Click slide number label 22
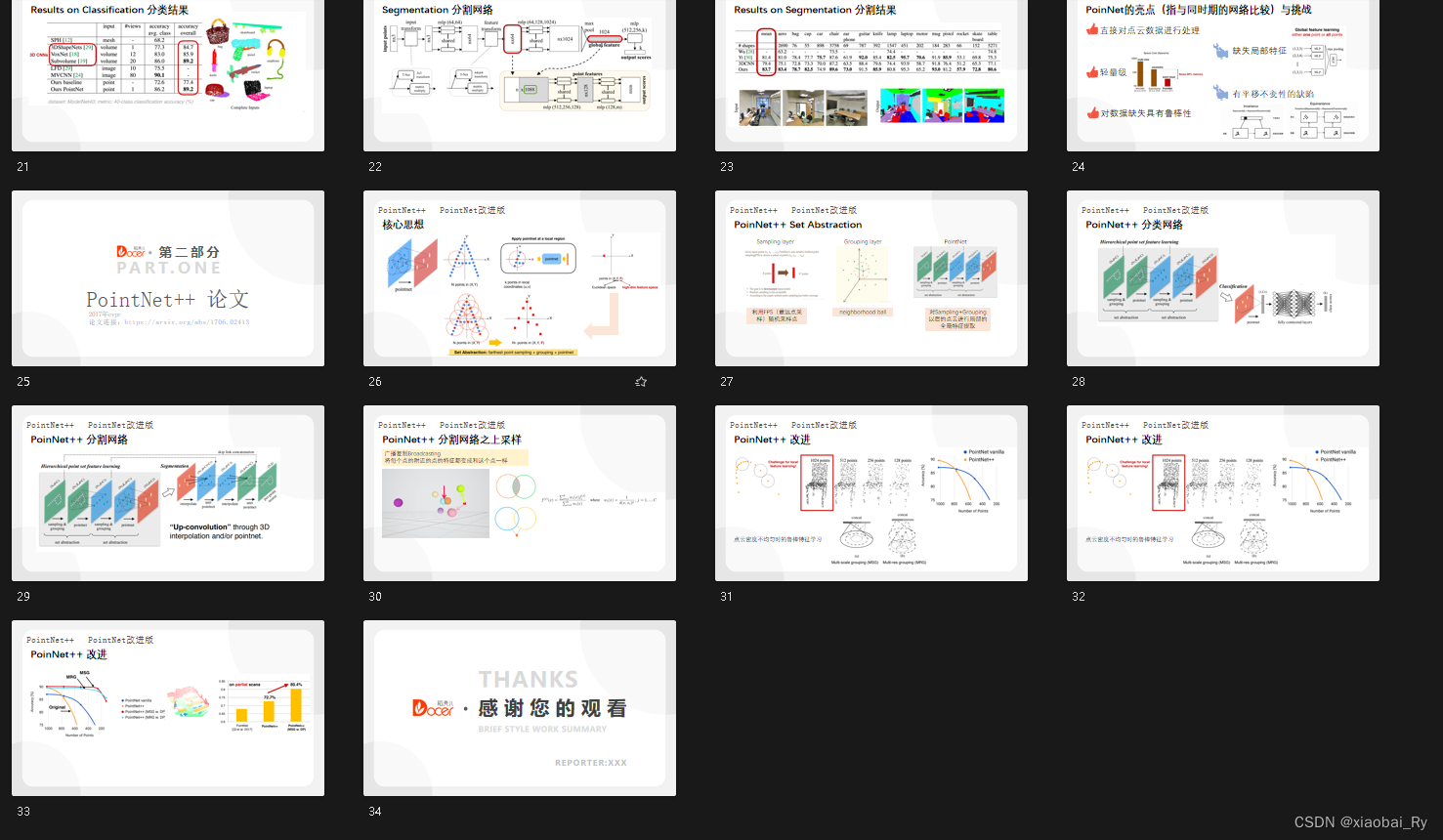This screenshot has height=840, width=1443. (x=375, y=167)
